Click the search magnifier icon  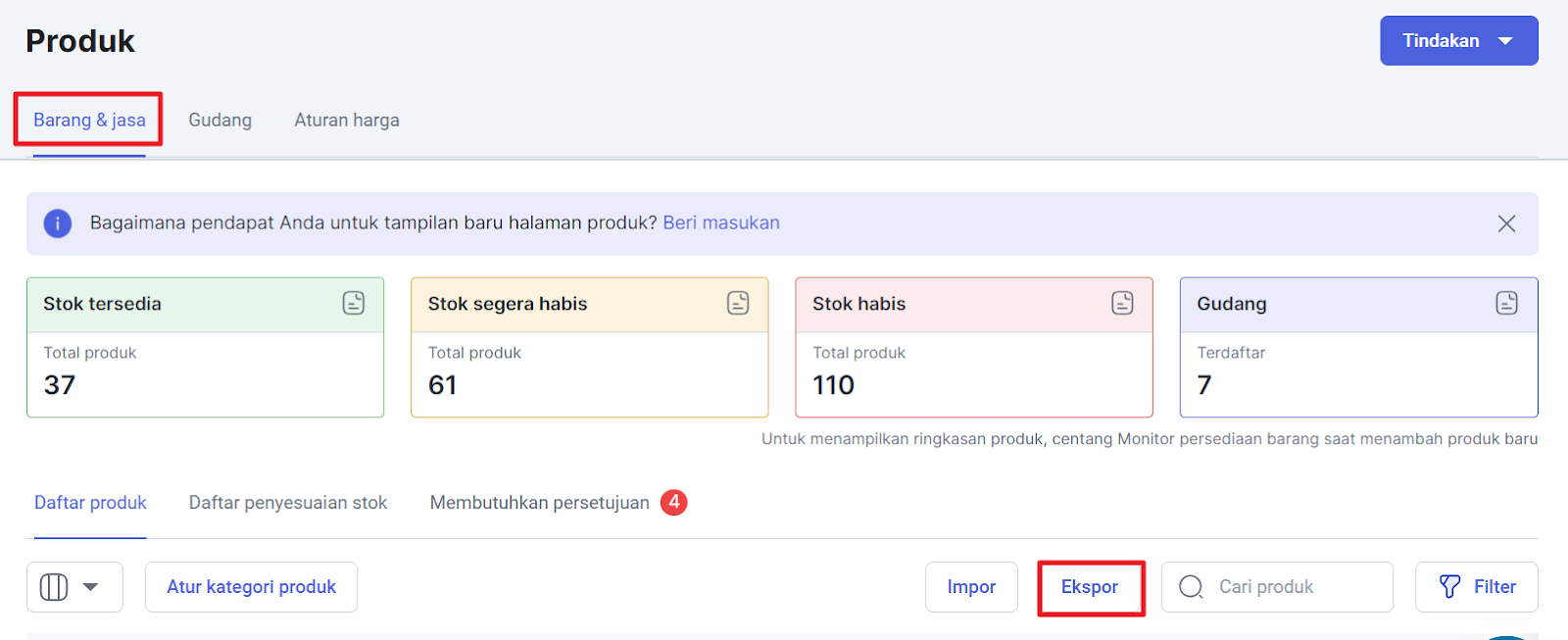1191,587
